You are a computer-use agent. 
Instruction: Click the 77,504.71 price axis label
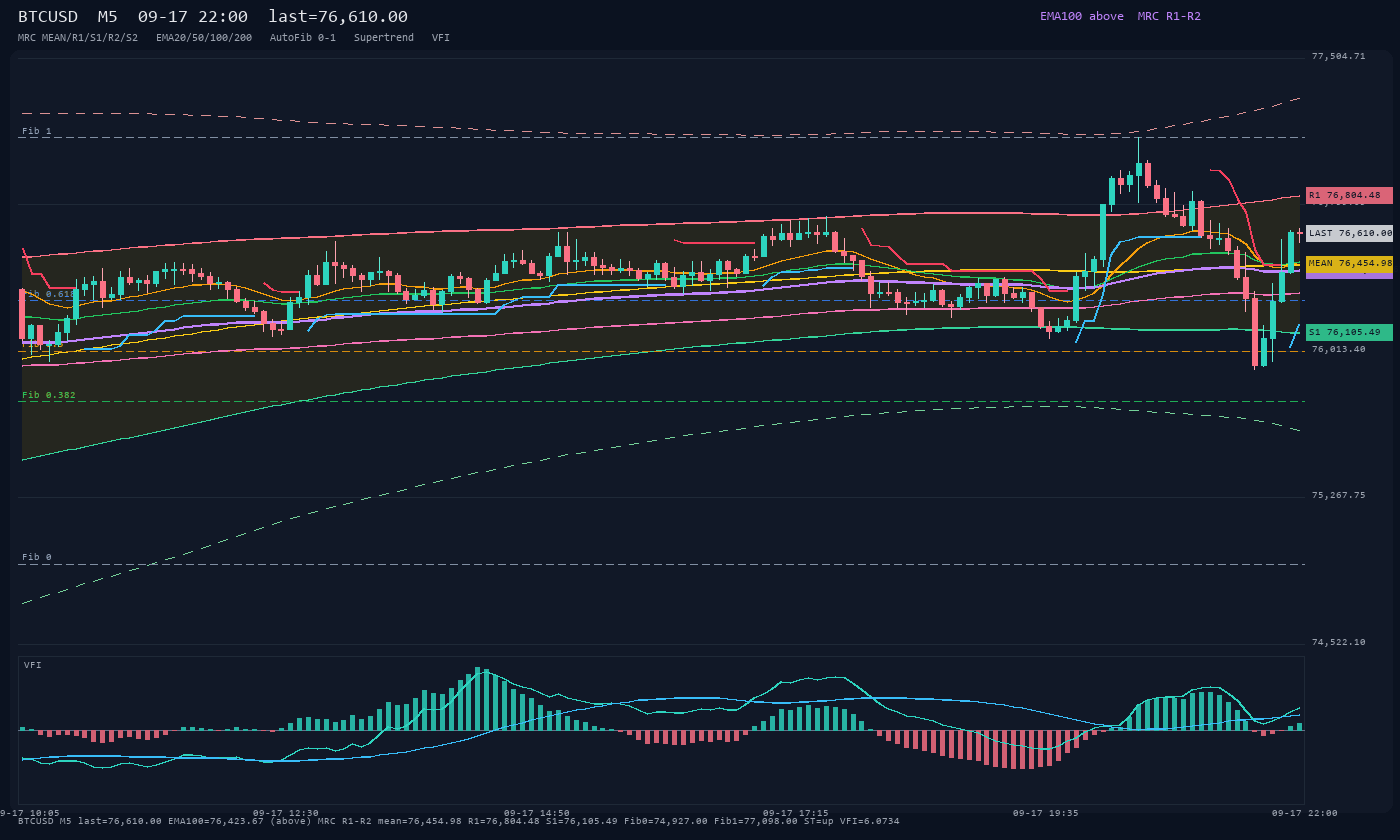[1338, 57]
